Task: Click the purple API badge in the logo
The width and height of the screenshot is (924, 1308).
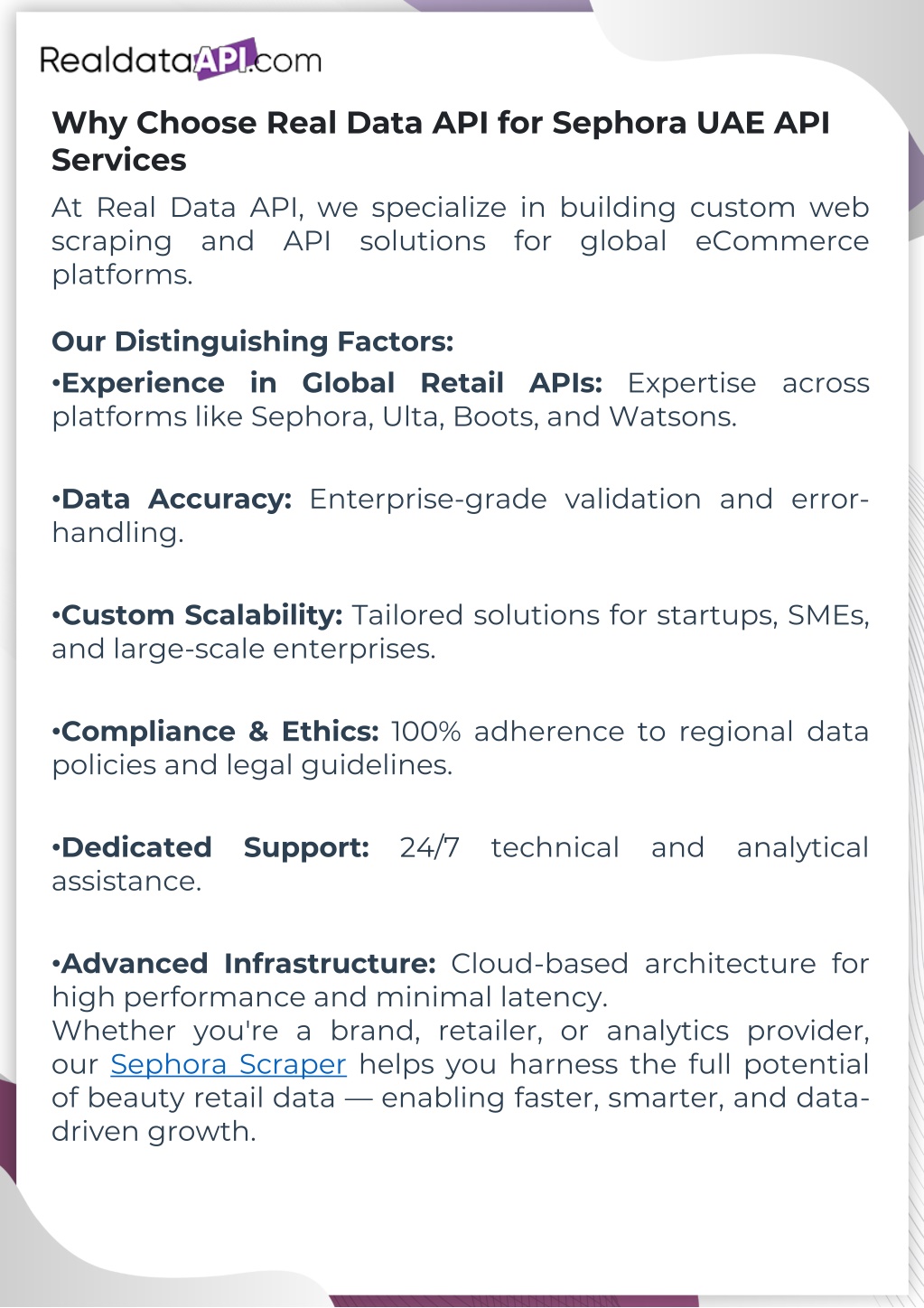Action: click(x=226, y=60)
